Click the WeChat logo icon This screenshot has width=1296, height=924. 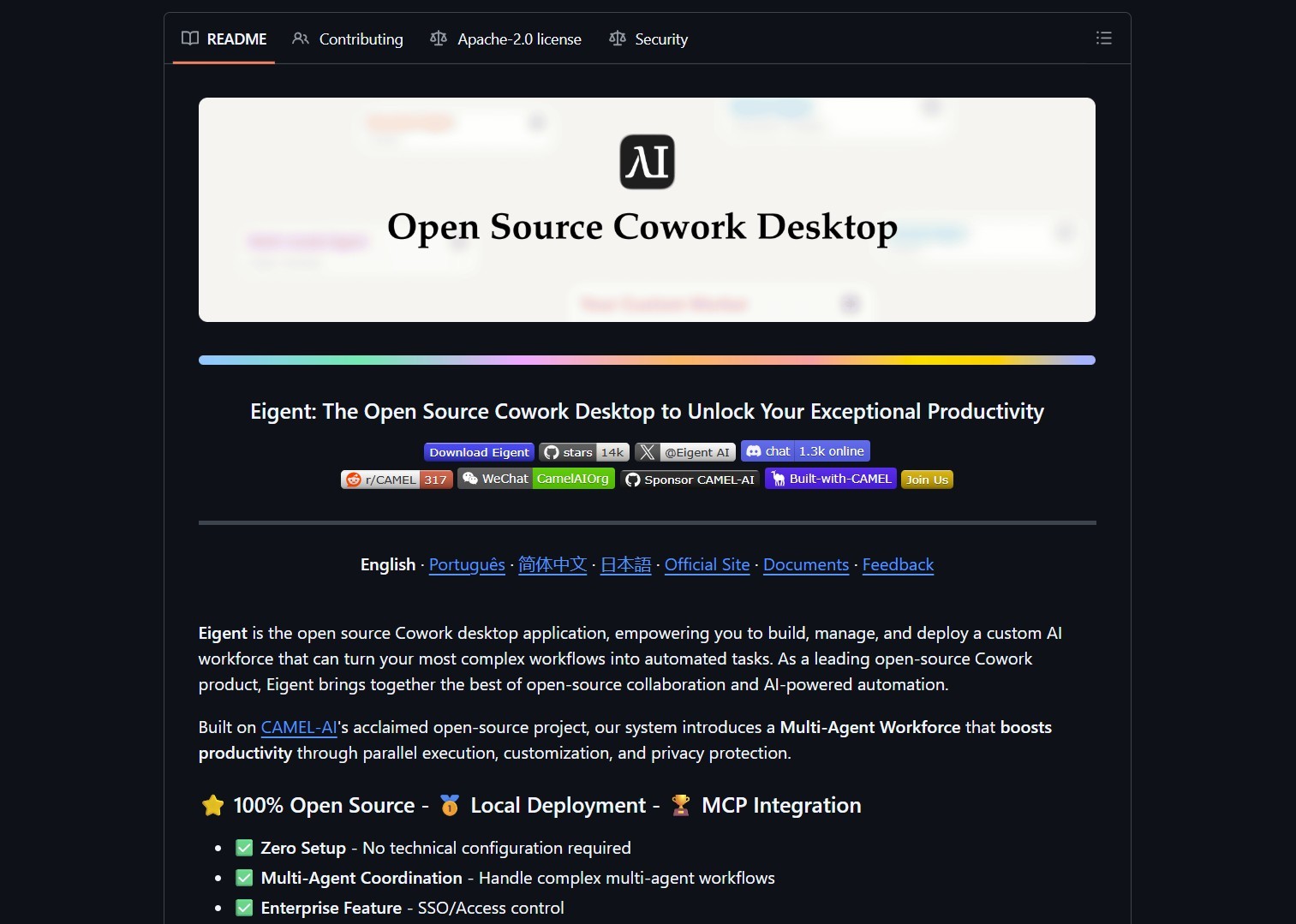coord(470,478)
